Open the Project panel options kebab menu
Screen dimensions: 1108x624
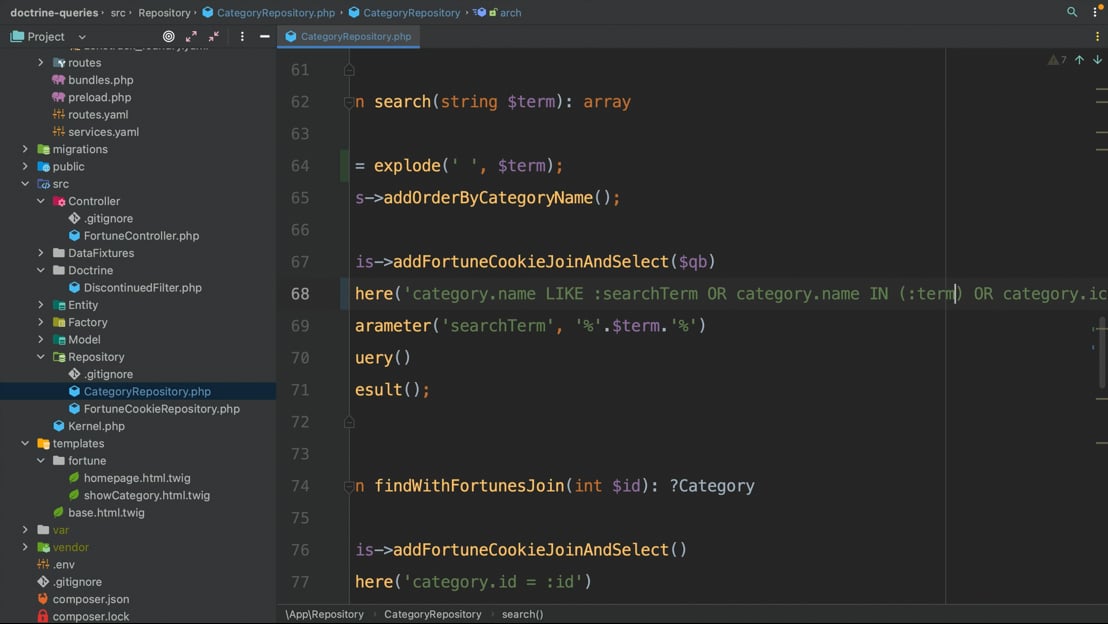242,36
